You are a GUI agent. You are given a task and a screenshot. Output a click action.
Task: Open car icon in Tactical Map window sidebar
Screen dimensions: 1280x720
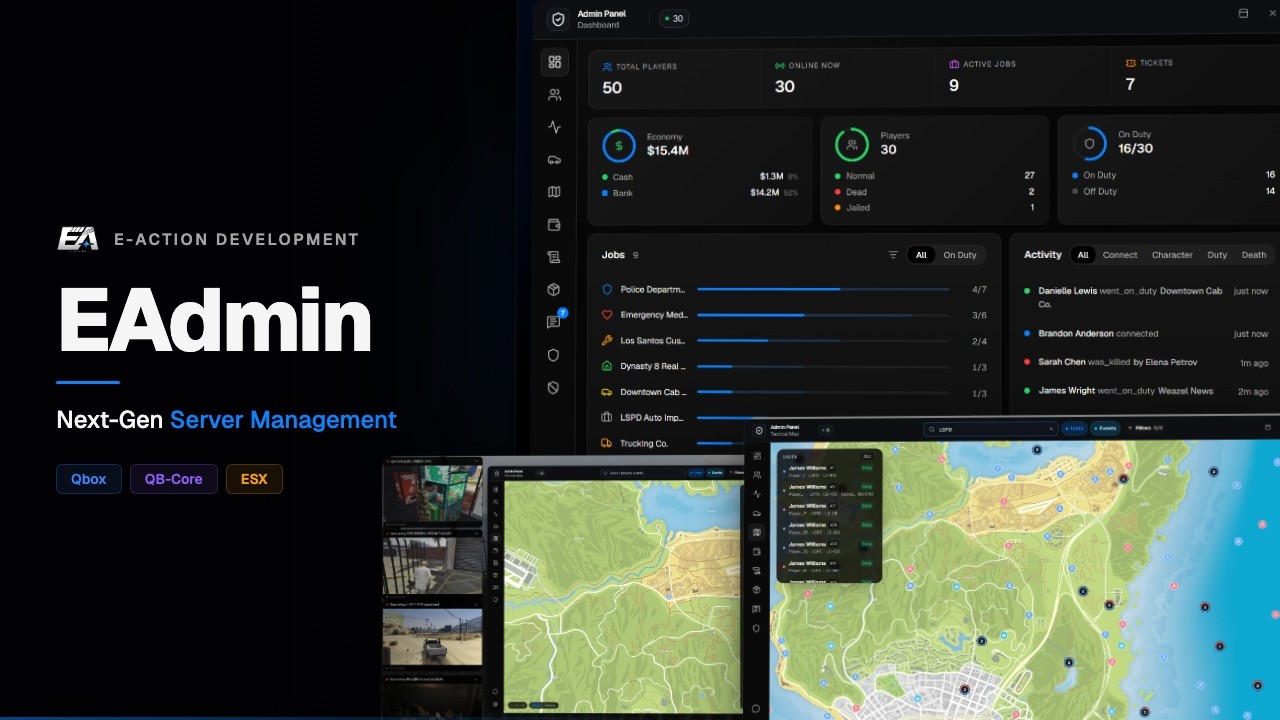click(x=757, y=513)
